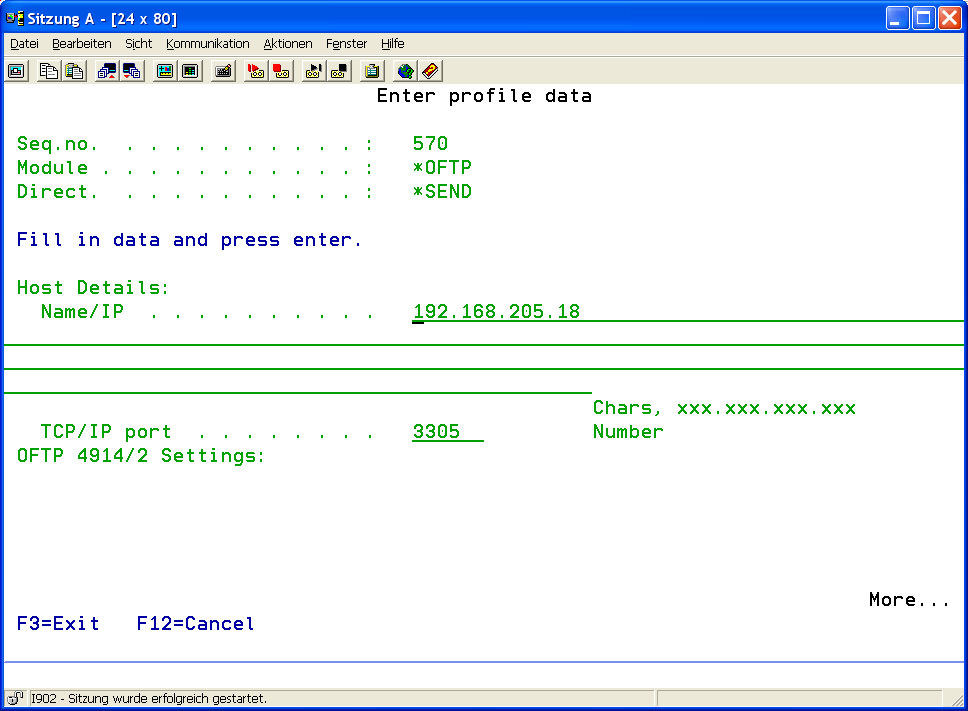Click the F3=Exit function key text
This screenshot has height=711, width=968.
pos(58,624)
